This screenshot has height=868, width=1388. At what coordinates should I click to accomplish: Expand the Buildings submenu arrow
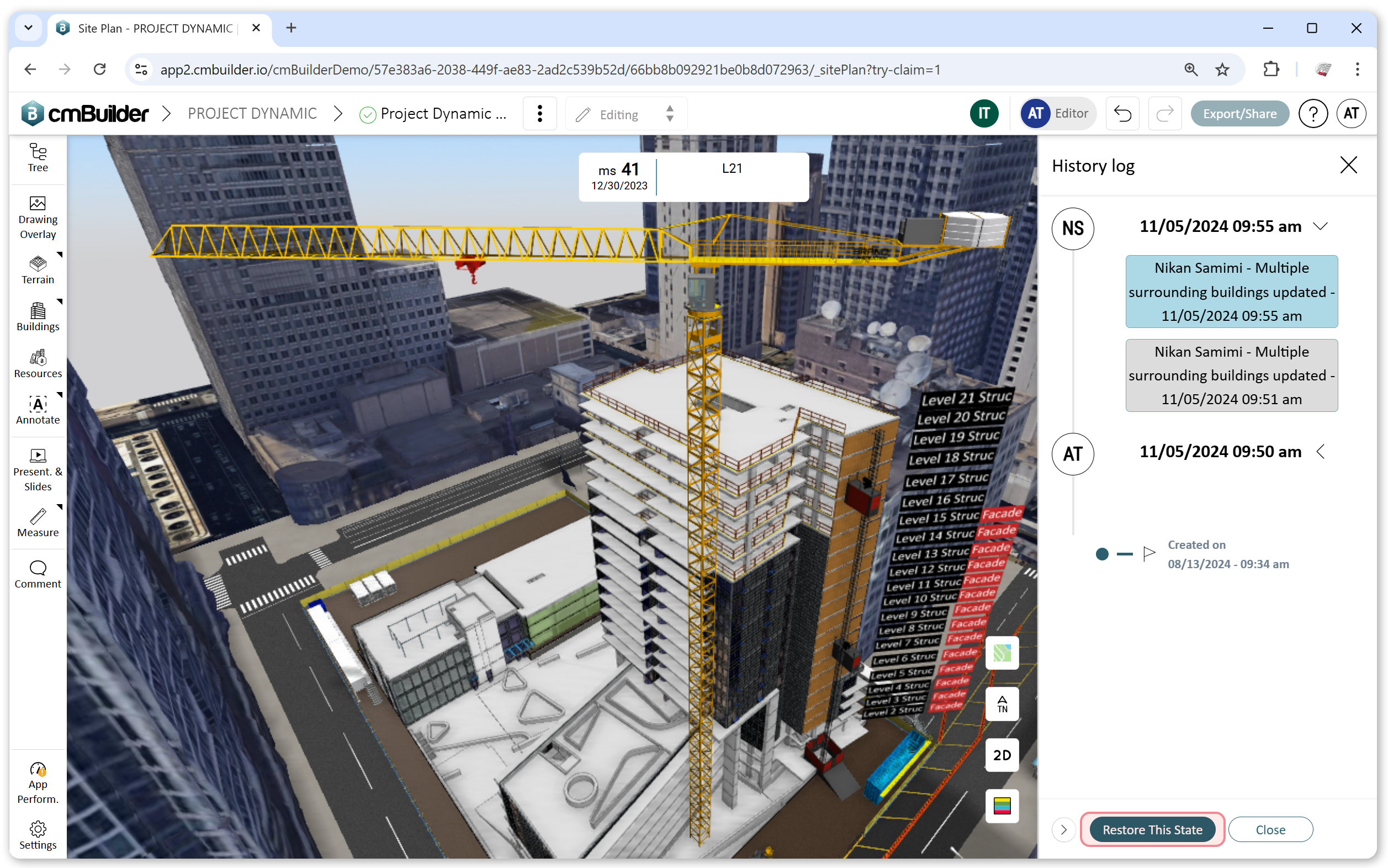pyautogui.click(x=59, y=301)
